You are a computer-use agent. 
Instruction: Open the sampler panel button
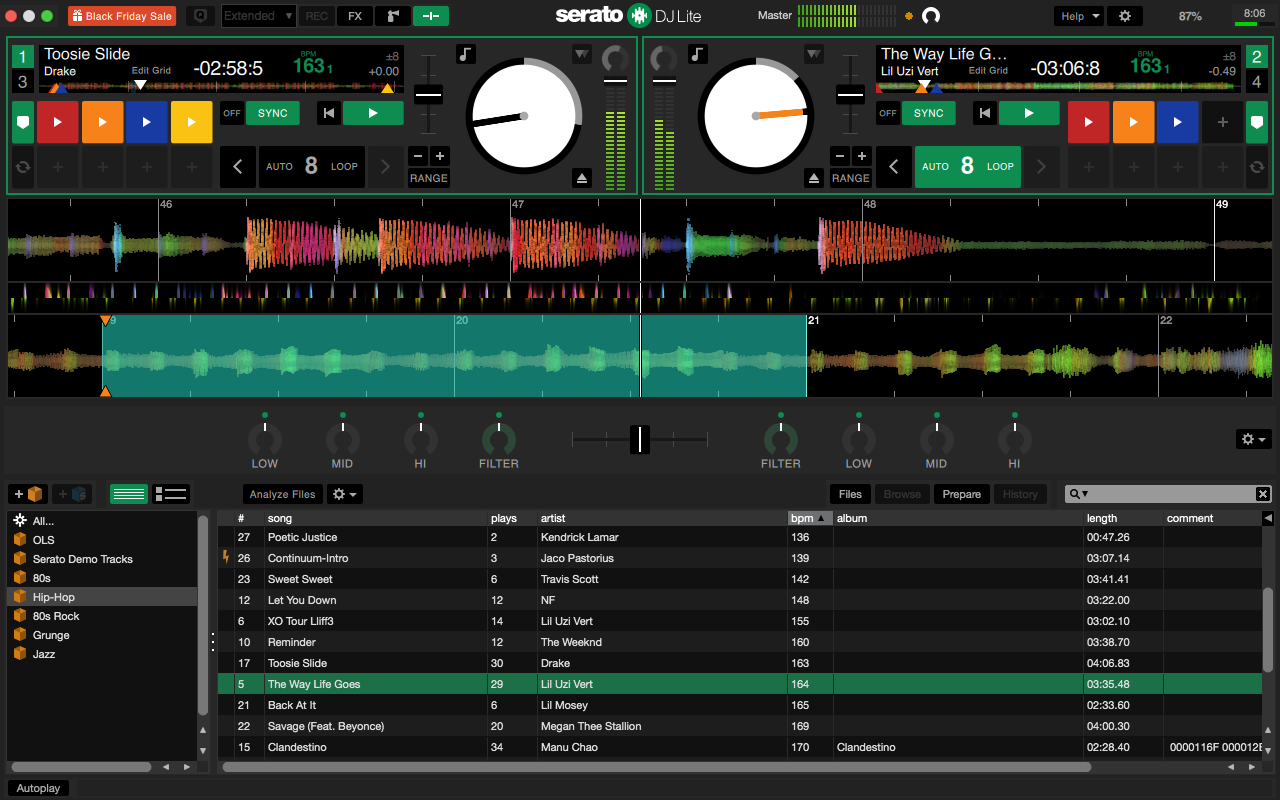[393, 16]
